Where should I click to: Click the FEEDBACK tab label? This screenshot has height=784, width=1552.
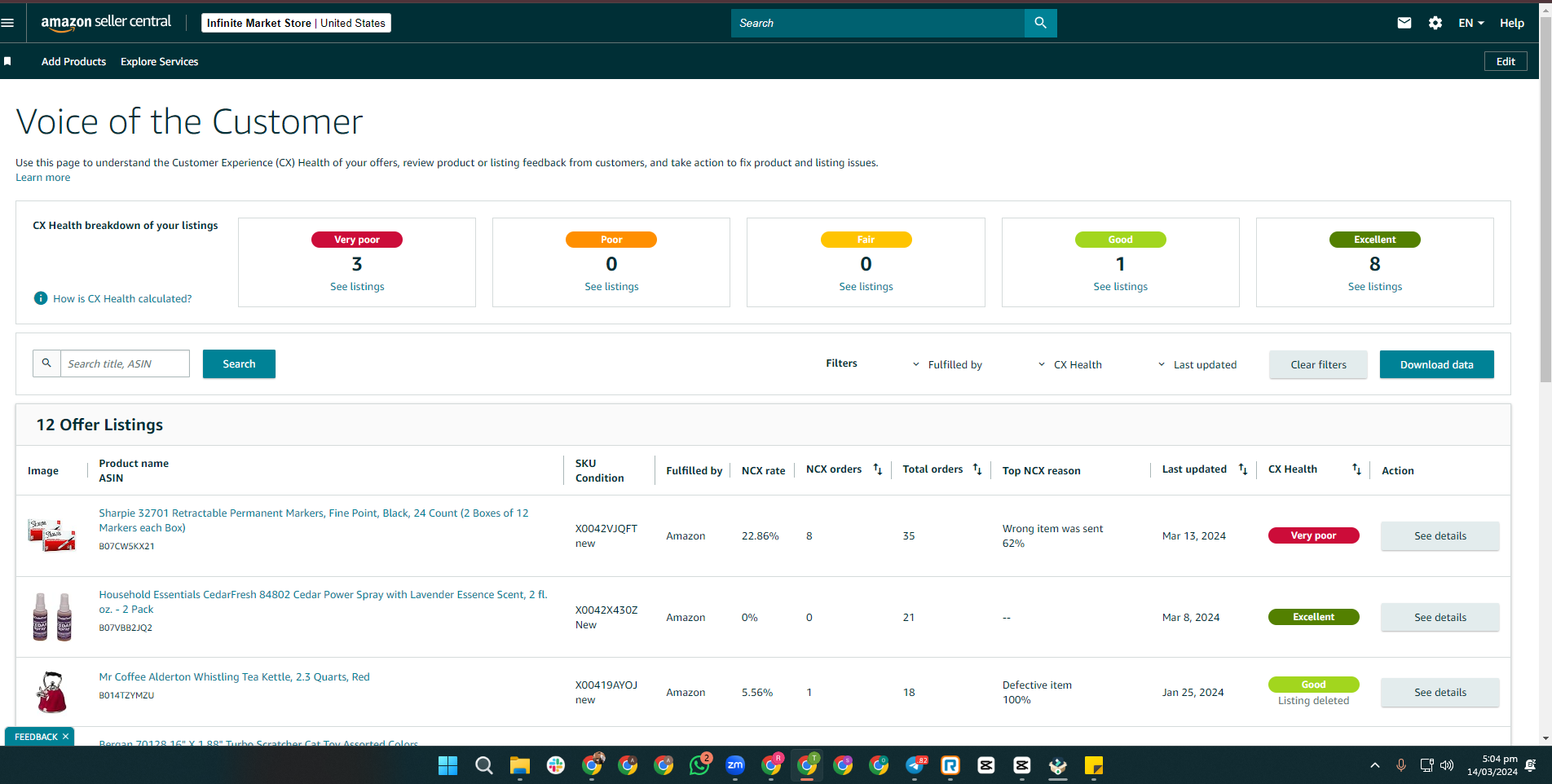36,737
